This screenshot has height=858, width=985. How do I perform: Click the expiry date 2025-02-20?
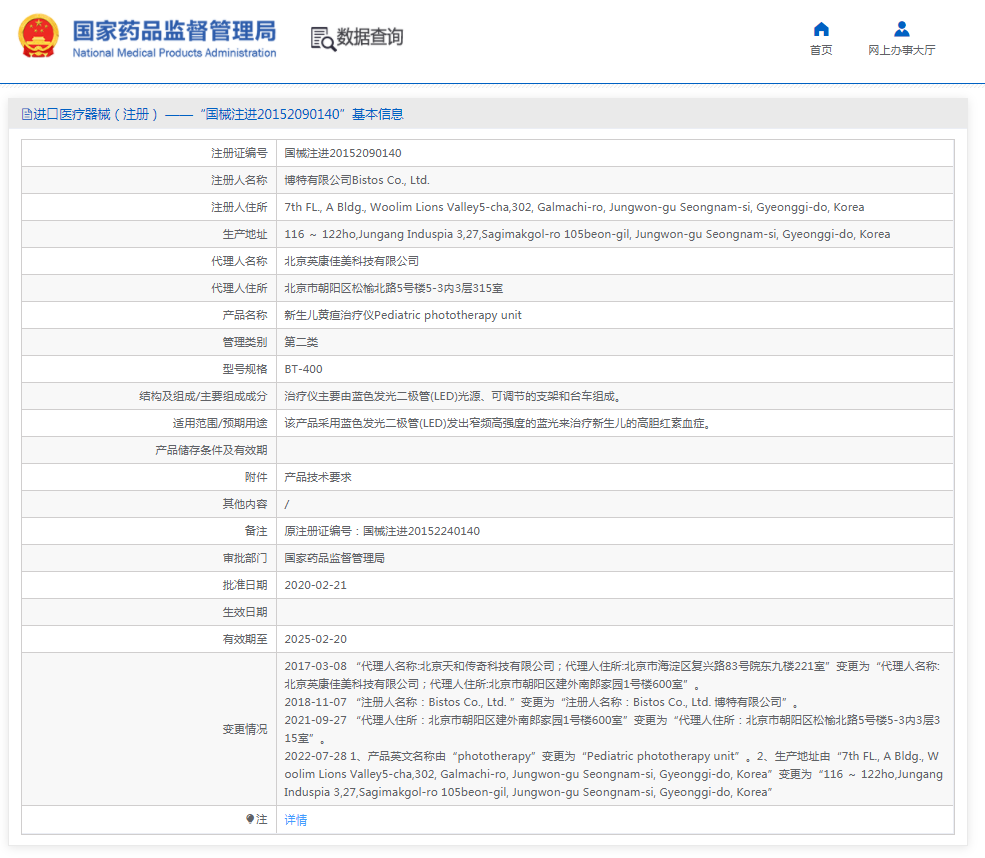[315, 639]
